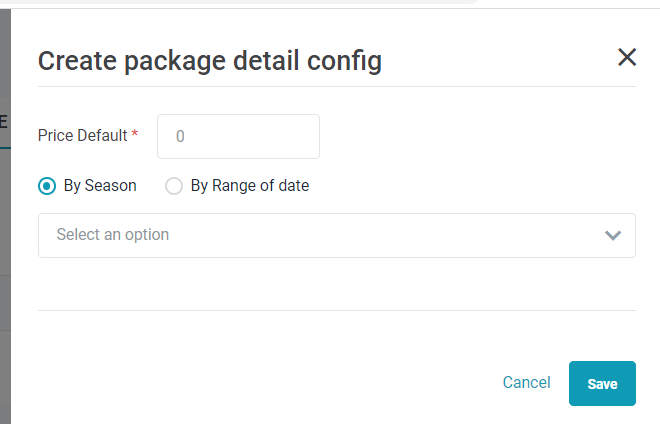Save the package detail config
Screen dimensions: 660x424
[x=602, y=383]
